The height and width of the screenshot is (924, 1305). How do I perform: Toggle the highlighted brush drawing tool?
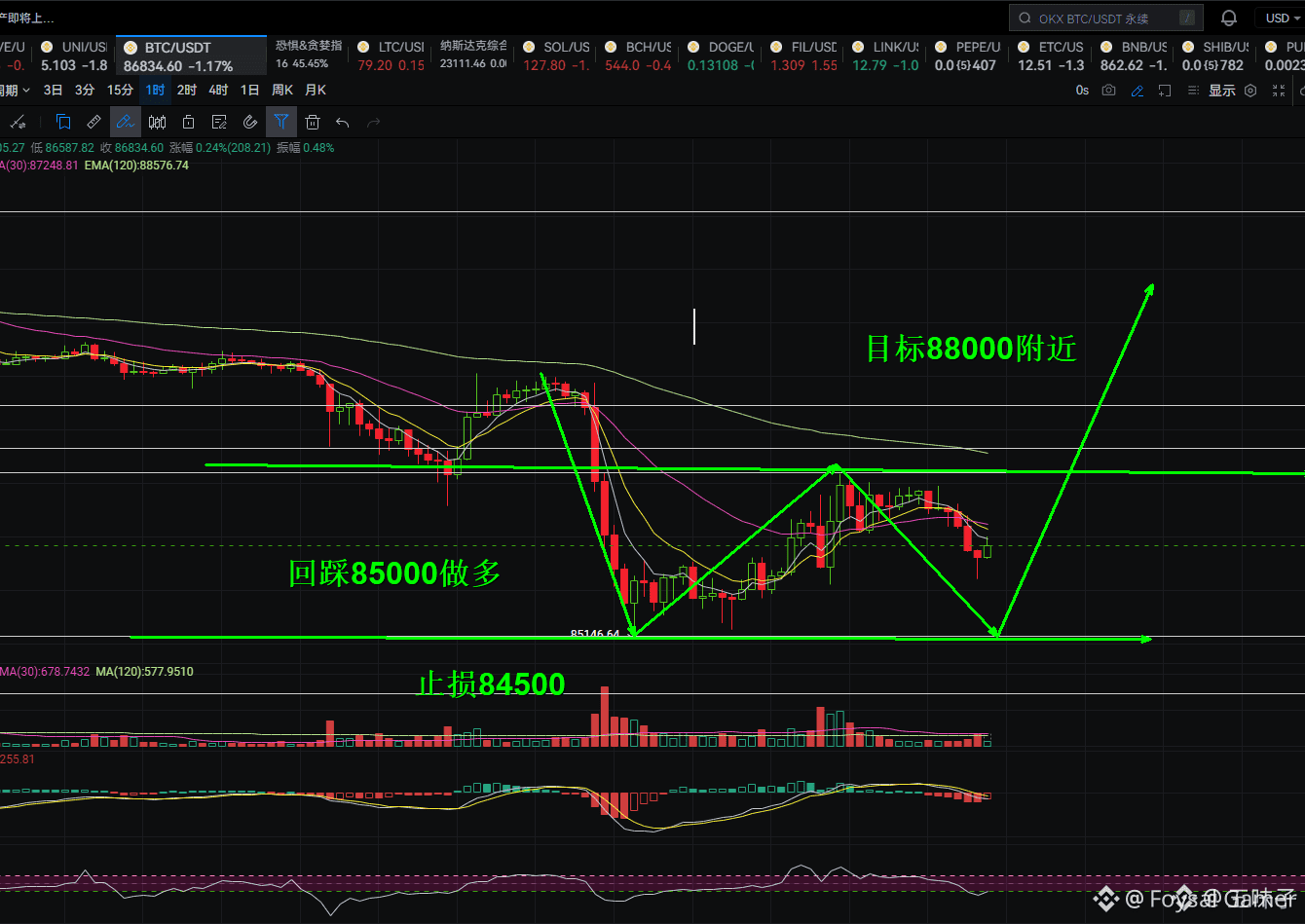click(125, 123)
